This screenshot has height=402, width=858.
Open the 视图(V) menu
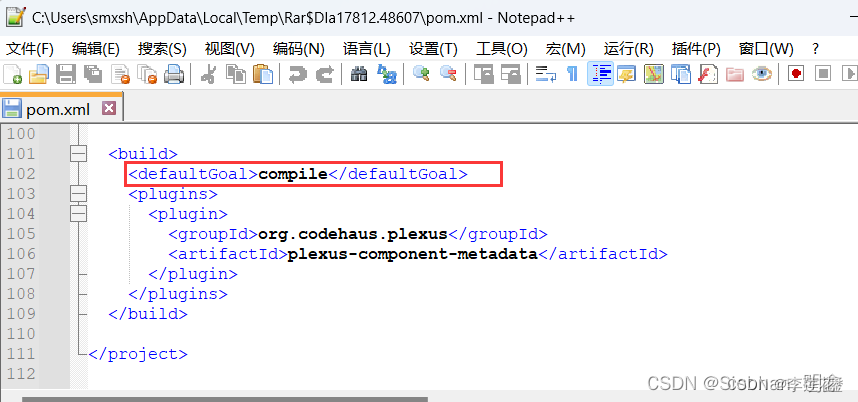pyautogui.click(x=230, y=49)
